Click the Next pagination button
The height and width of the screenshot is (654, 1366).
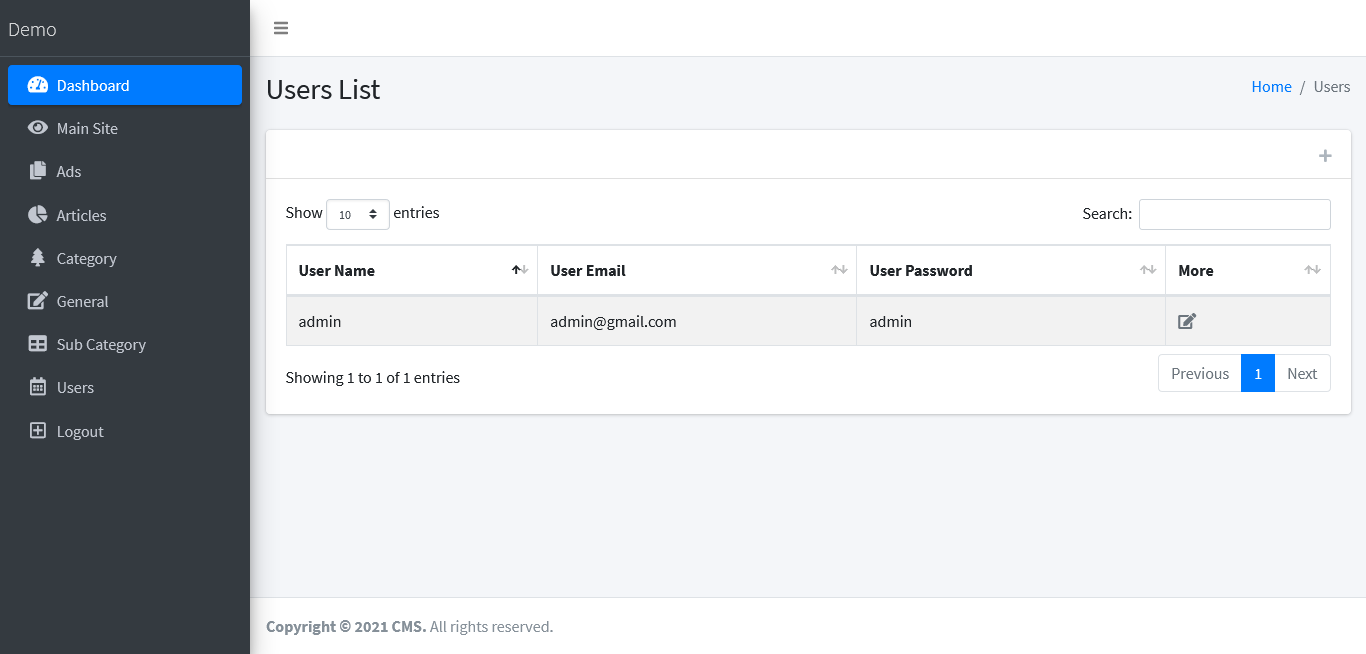pyautogui.click(x=1302, y=373)
